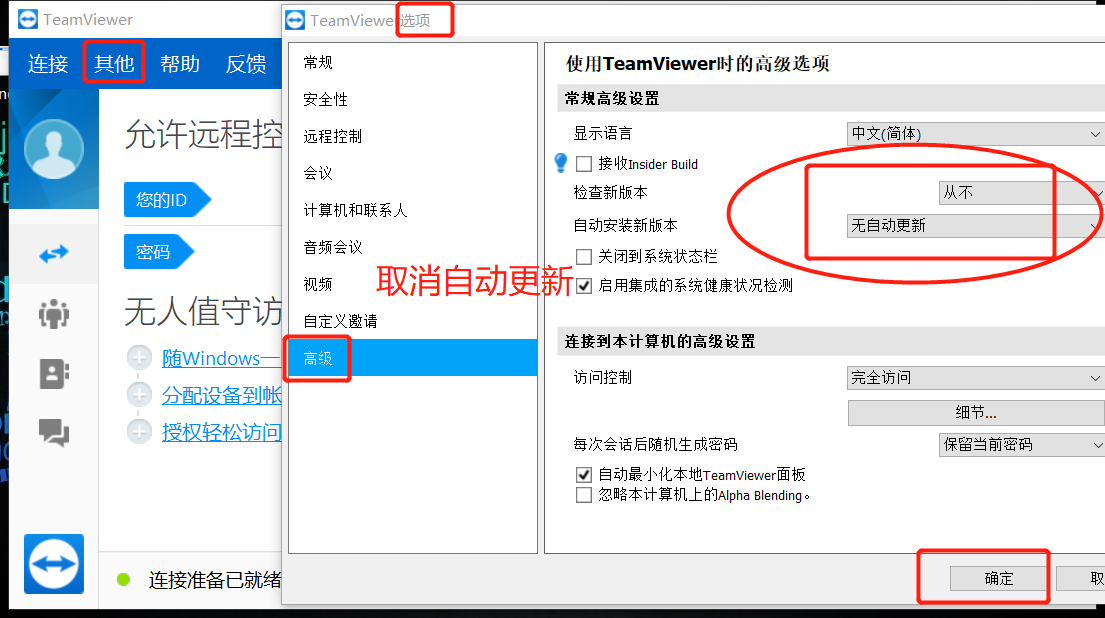Open the 保留当前密码 dropdown
This screenshot has width=1105, height=618.
[1022, 445]
